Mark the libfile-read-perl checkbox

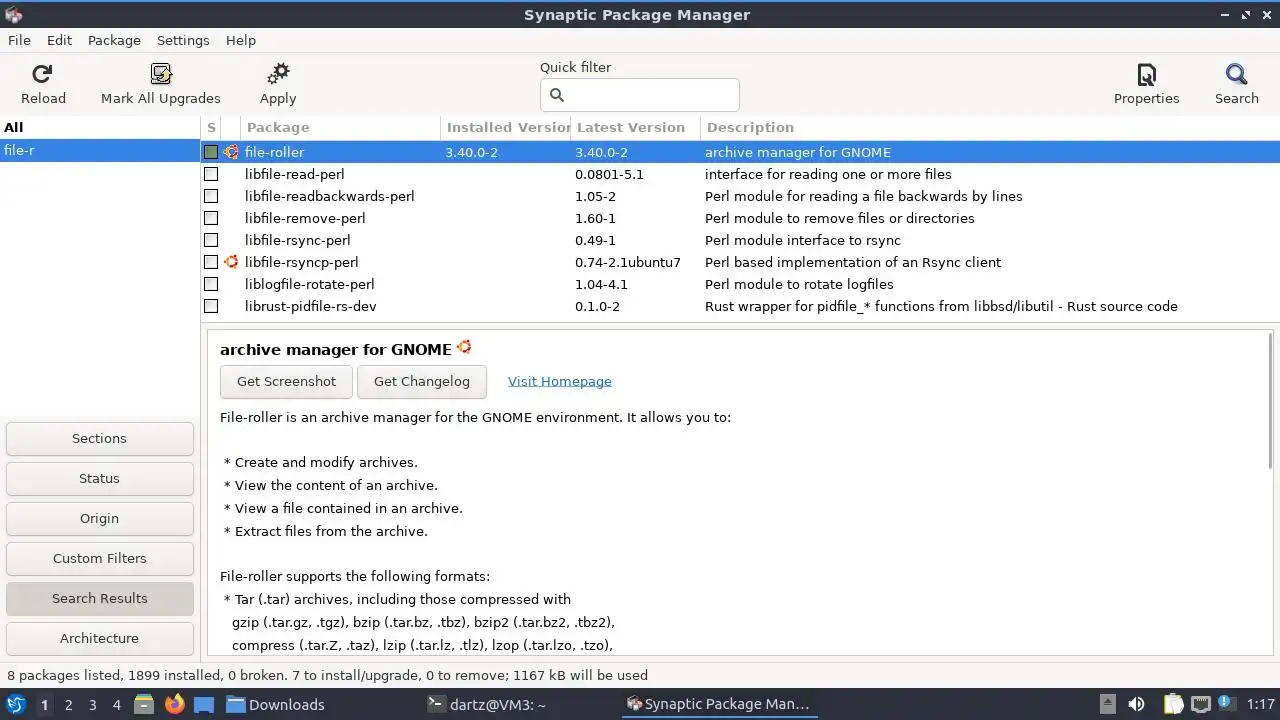click(x=211, y=174)
